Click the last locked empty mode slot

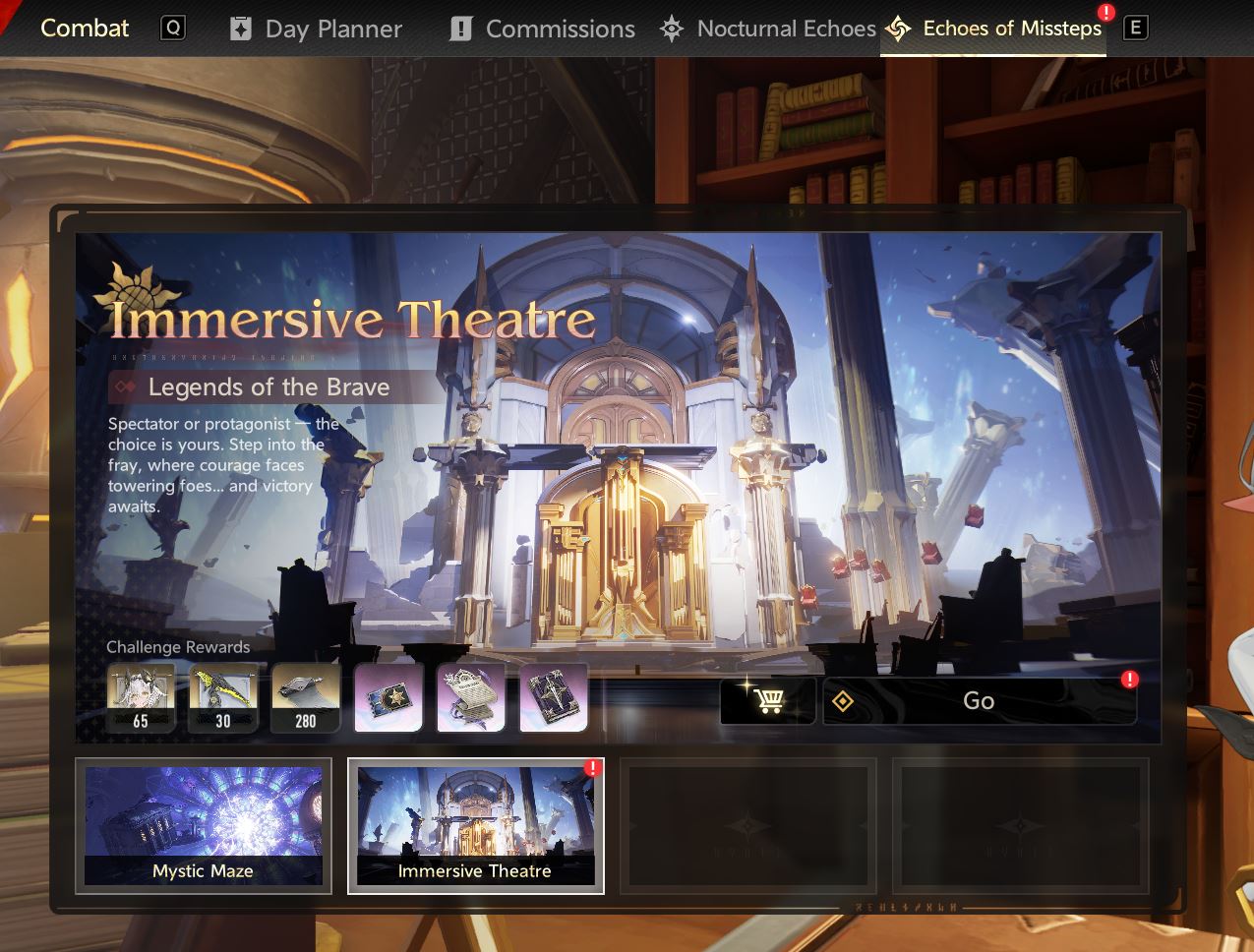1021,826
